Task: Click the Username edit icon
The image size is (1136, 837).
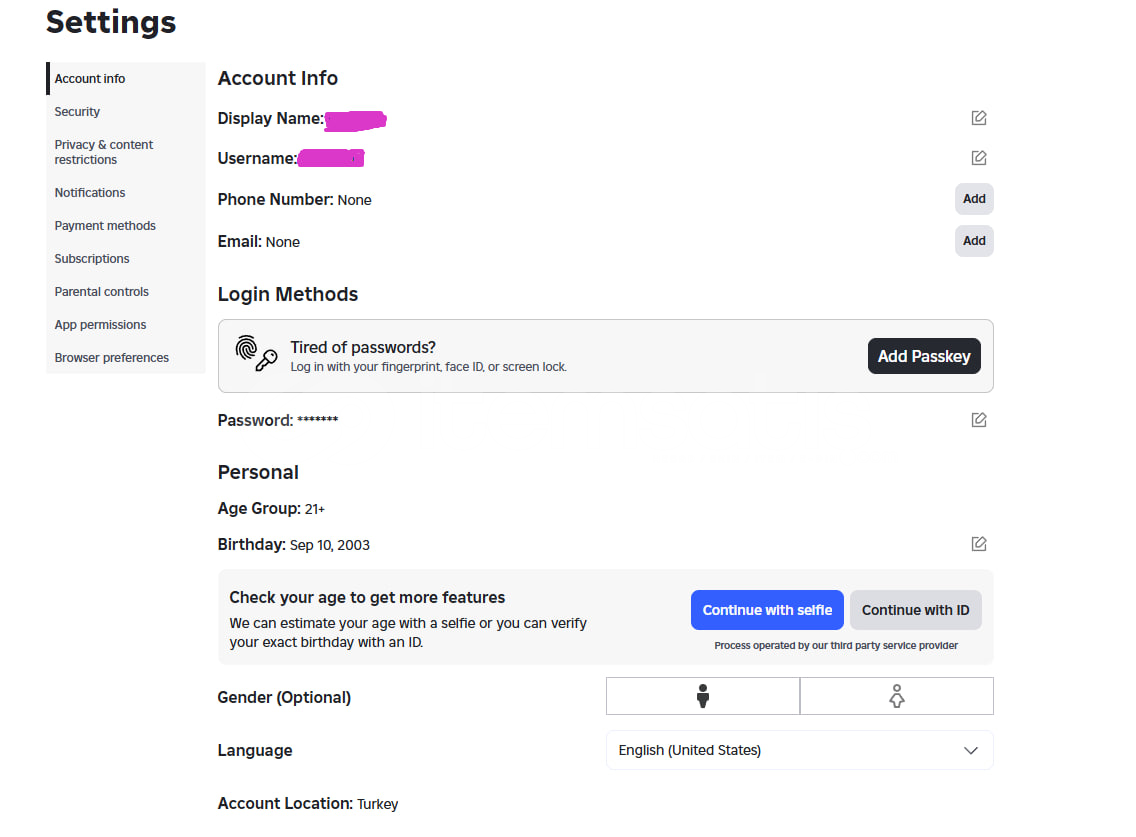Action: pos(979,158)
